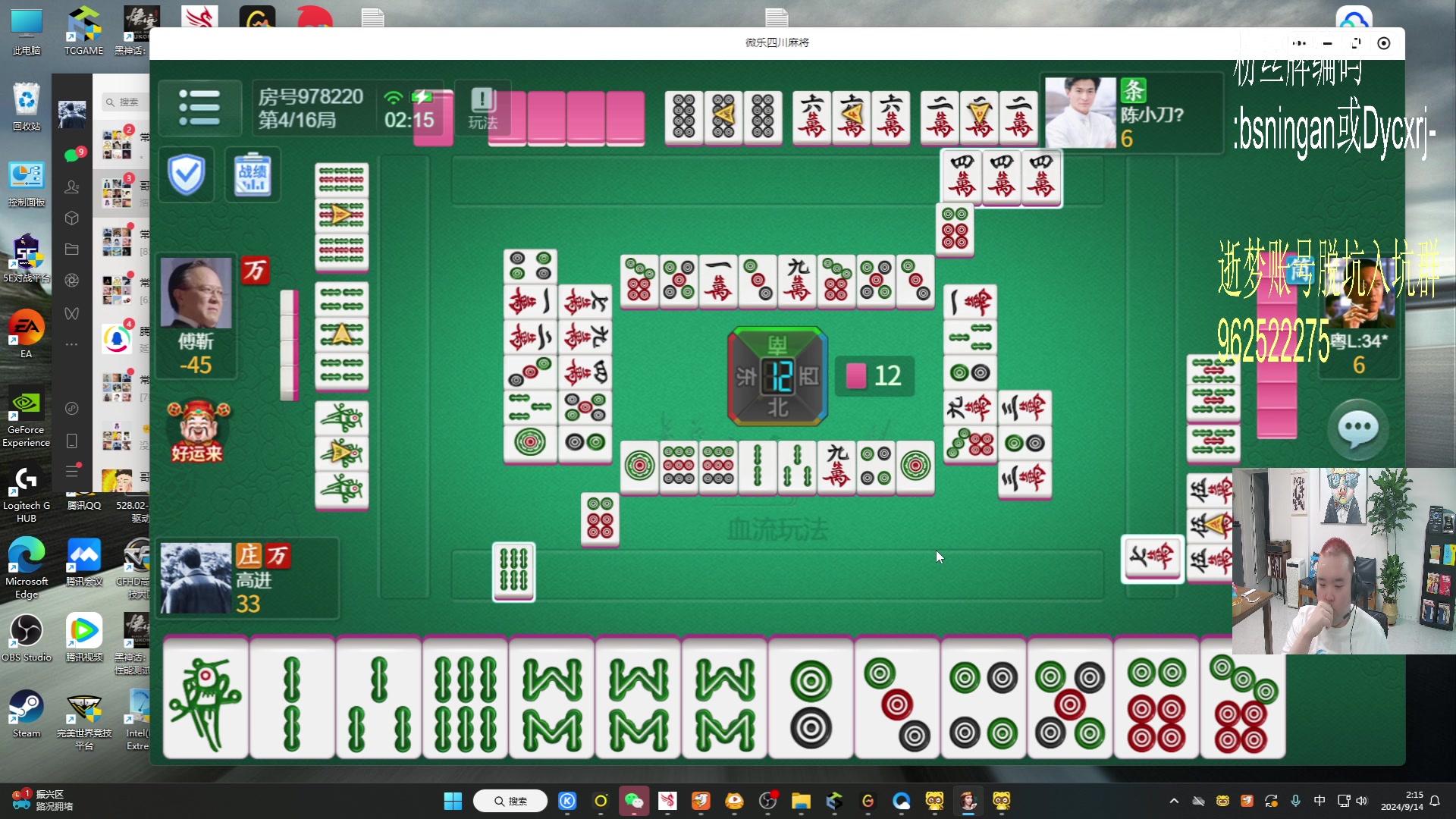Open Microsoft Edge desktop shortcut
This screenshot has width=1456, height=819.
click(x=27, y=567)
